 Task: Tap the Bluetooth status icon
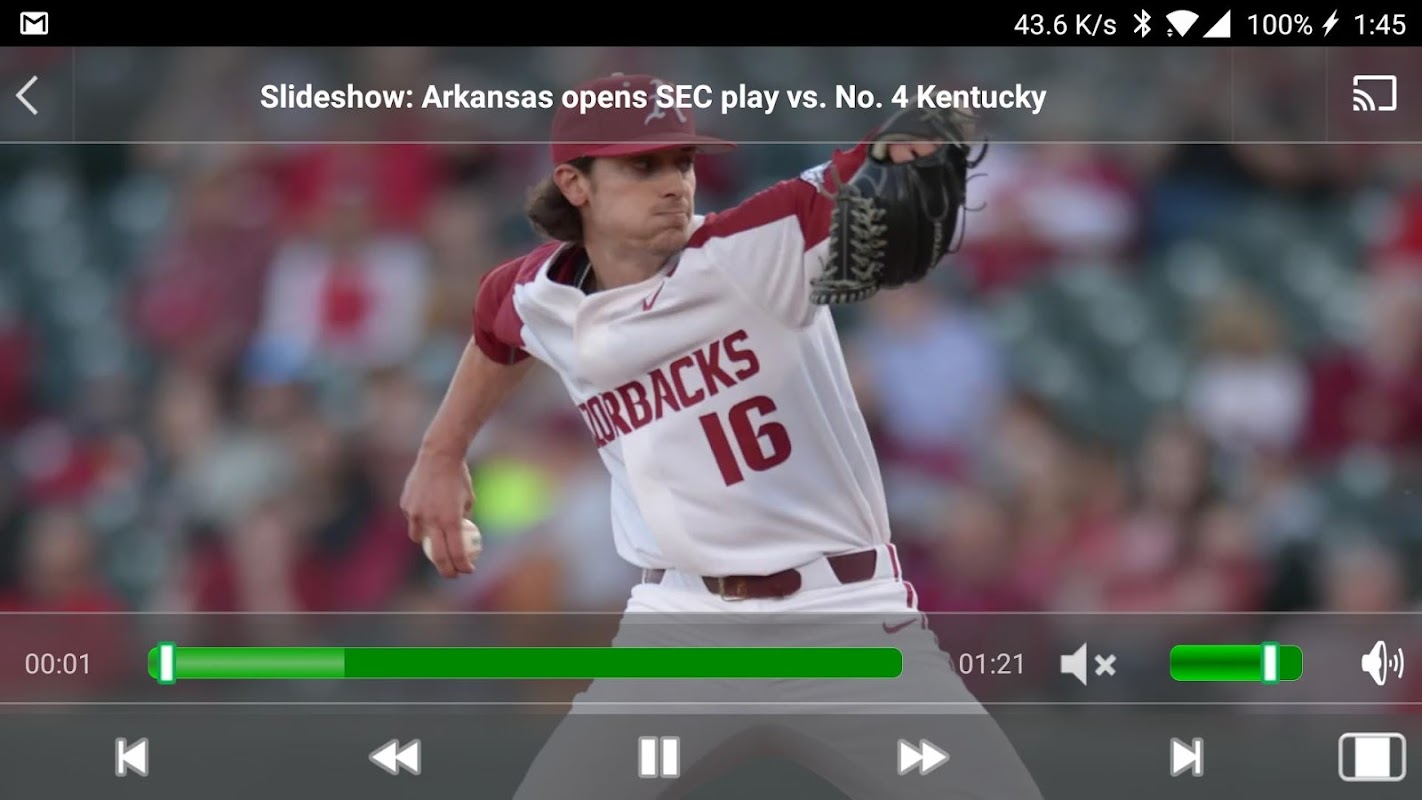(x=1141, y=23)
